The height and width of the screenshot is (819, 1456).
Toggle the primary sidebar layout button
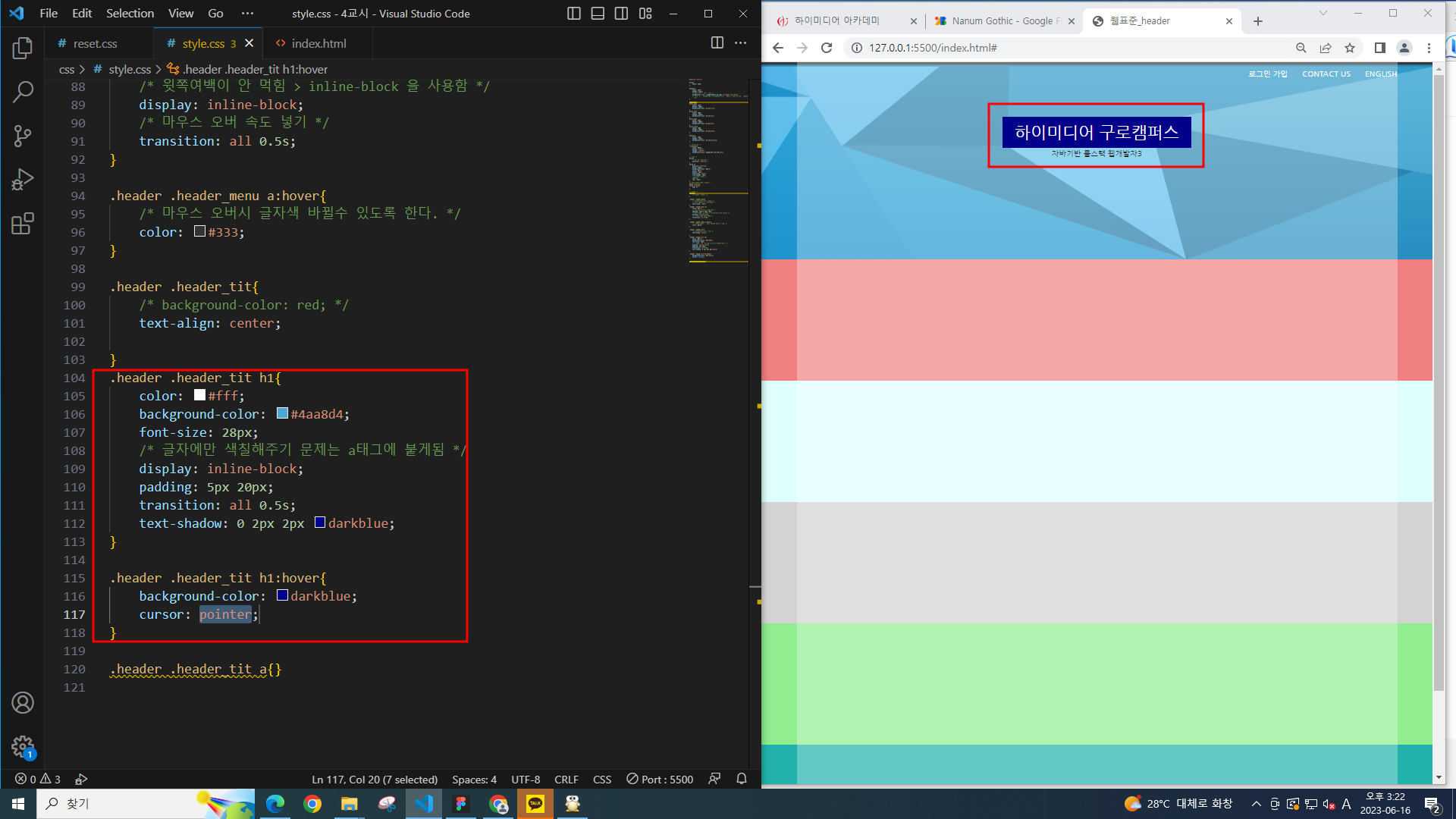574,14
